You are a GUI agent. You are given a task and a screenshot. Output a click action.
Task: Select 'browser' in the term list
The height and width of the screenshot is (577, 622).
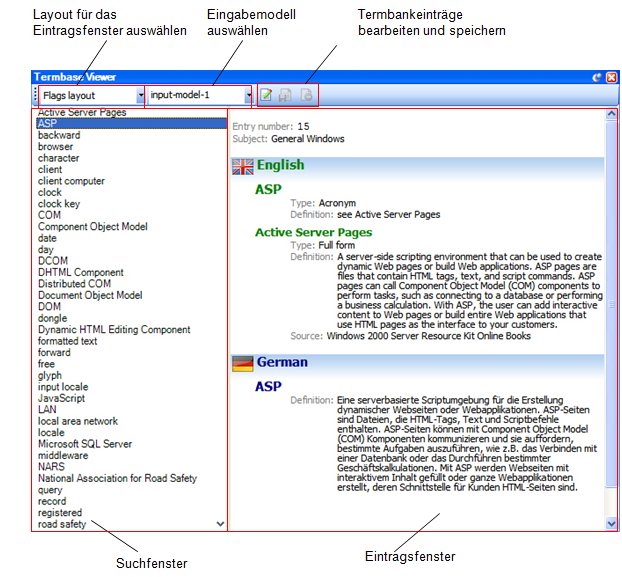click(56, 147)
